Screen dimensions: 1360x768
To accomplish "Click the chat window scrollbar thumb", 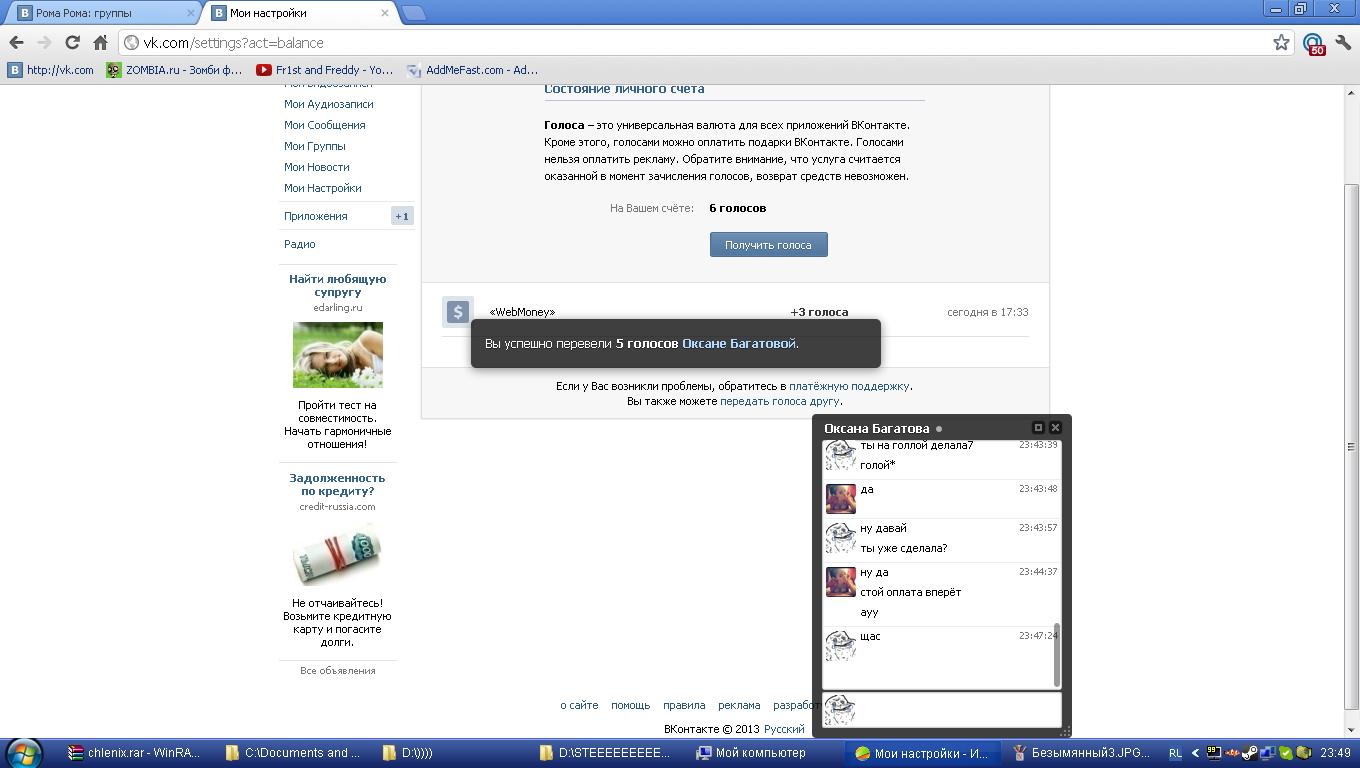I will (1057, 655).
